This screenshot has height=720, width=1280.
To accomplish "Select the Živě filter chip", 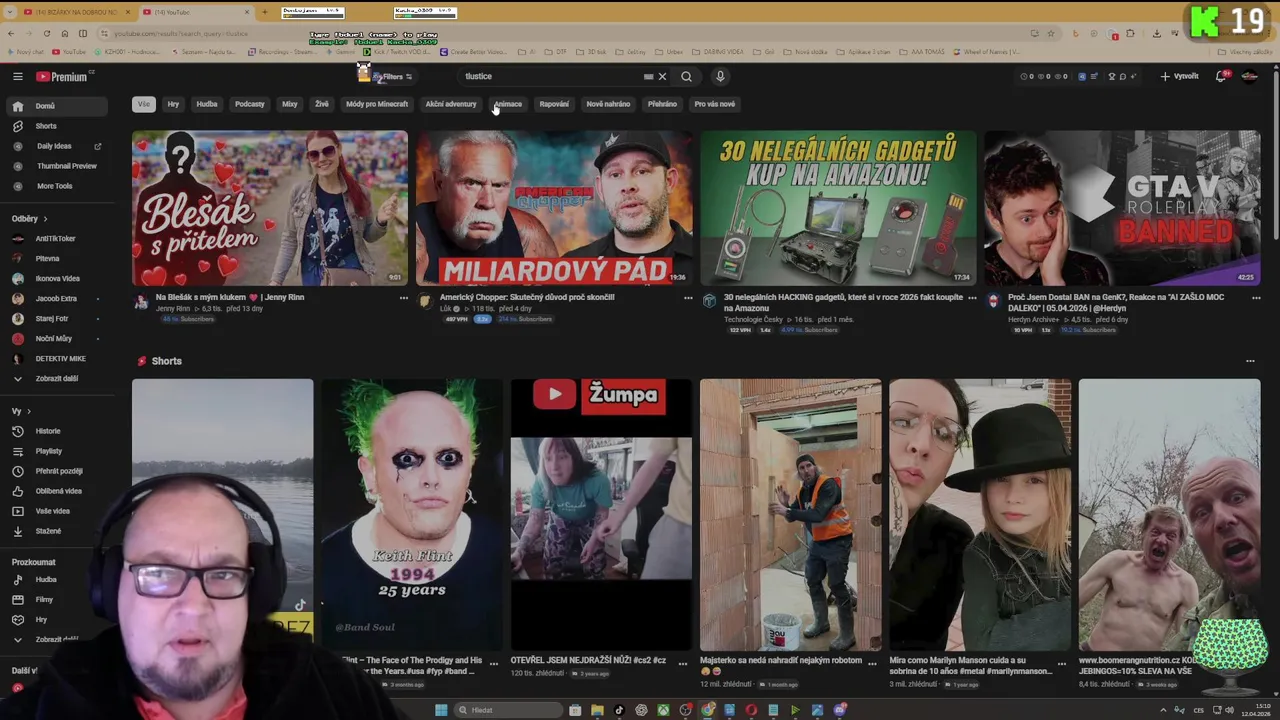I will (322, 104).
